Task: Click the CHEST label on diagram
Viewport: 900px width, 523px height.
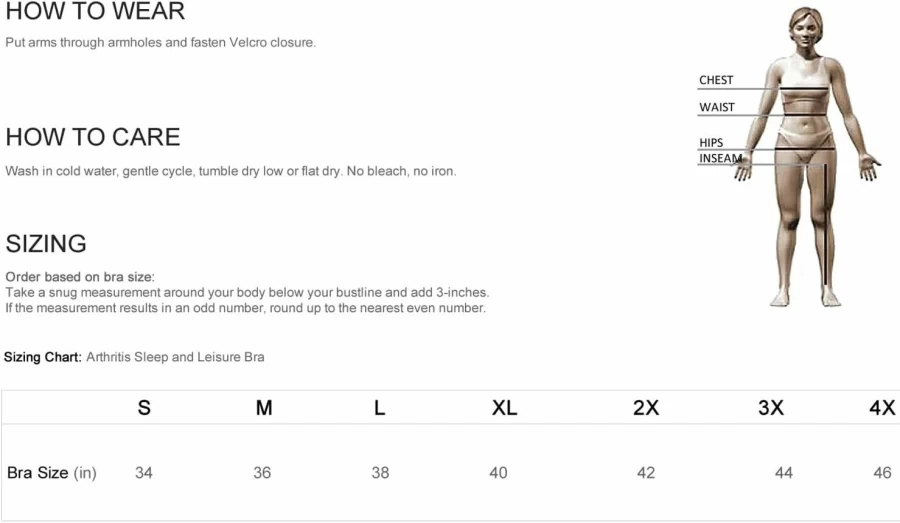Action: pyautogui.click(x=716, y=80)
